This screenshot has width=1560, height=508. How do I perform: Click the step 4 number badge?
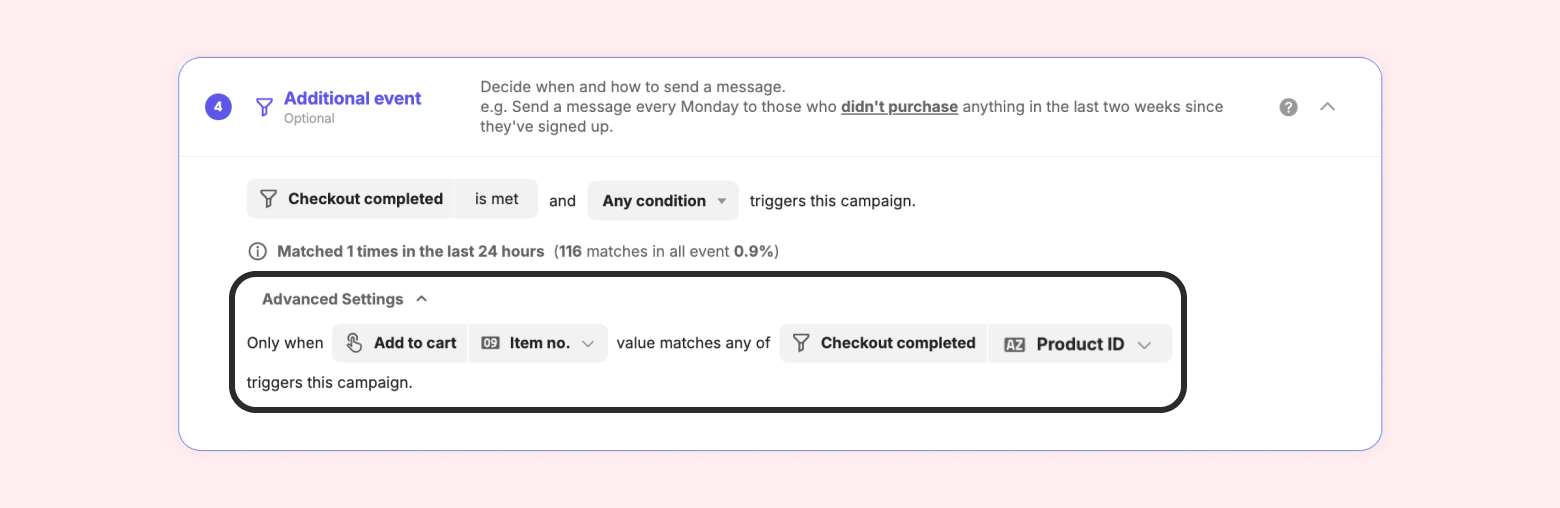pyautogui.click(x=218, y=107)
